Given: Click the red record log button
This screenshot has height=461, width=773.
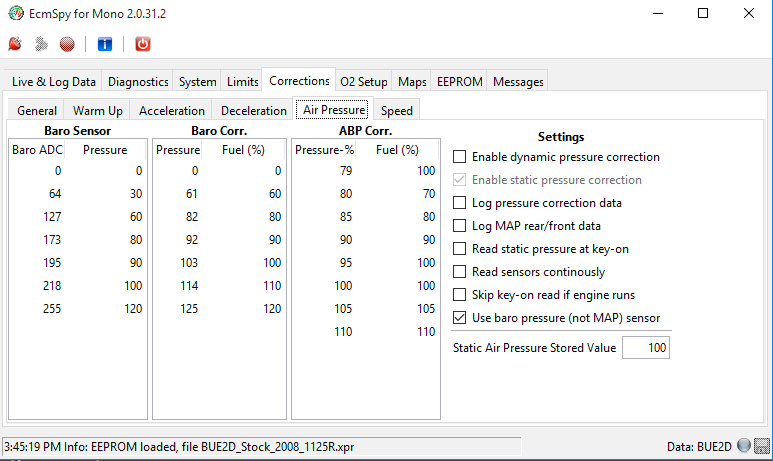Looking at the screenshot, I should pos(67,44).
